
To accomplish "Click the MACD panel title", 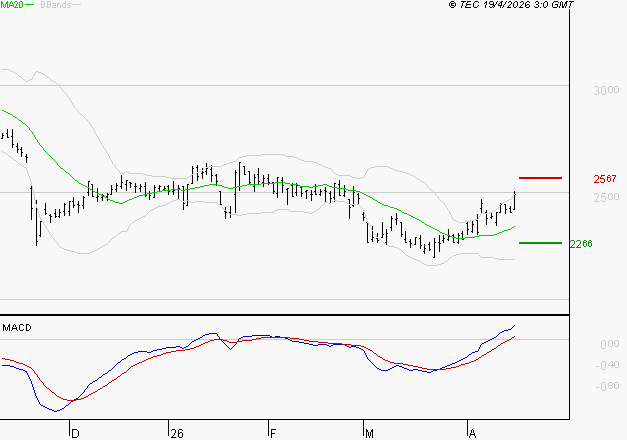I will click(17, 328).
